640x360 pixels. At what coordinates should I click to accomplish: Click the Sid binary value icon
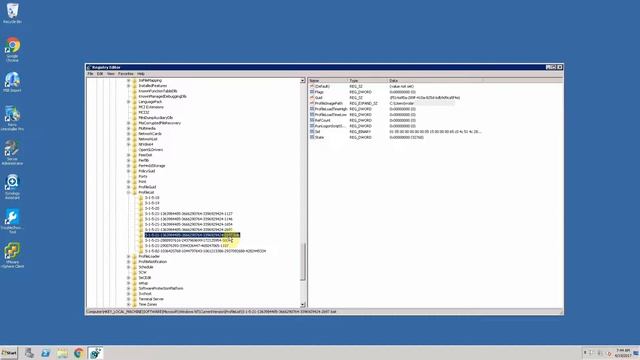(x=312, y=132)
